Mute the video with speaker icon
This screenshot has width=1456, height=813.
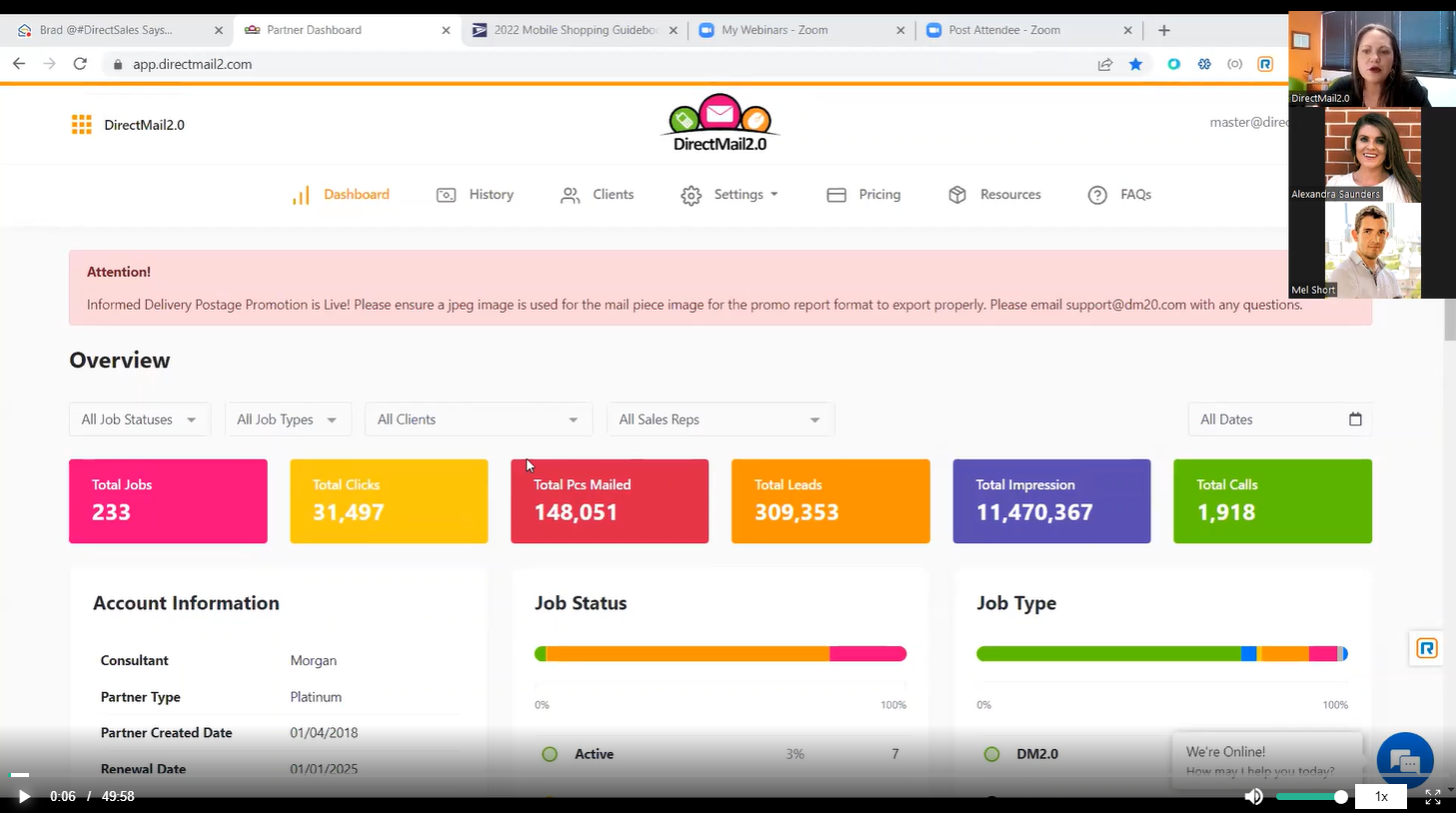pyautogui.click(x=1253, y=796)
